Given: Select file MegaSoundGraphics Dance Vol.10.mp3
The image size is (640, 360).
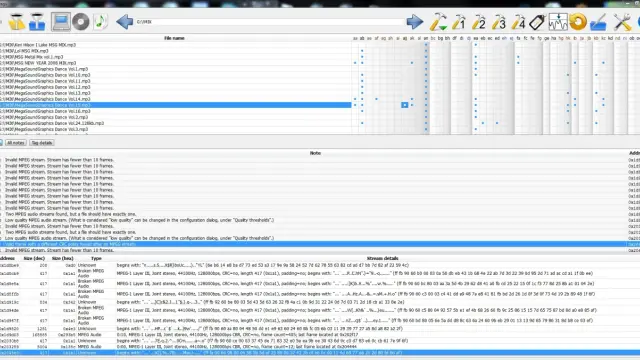Looking at the screenshot, I should [176, 75].
